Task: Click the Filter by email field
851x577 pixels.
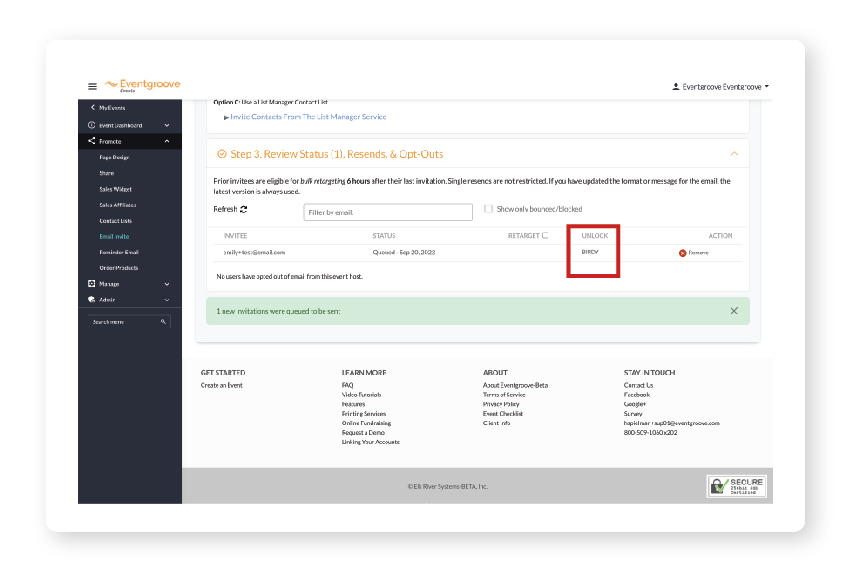Action: click(388, 212)
